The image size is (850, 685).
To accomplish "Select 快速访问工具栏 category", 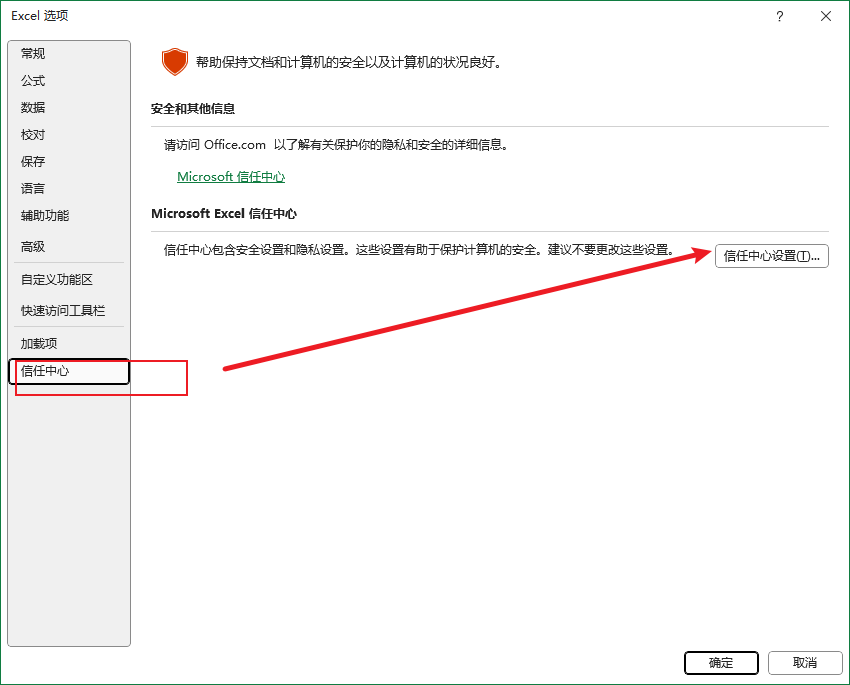I will [69, 311].
